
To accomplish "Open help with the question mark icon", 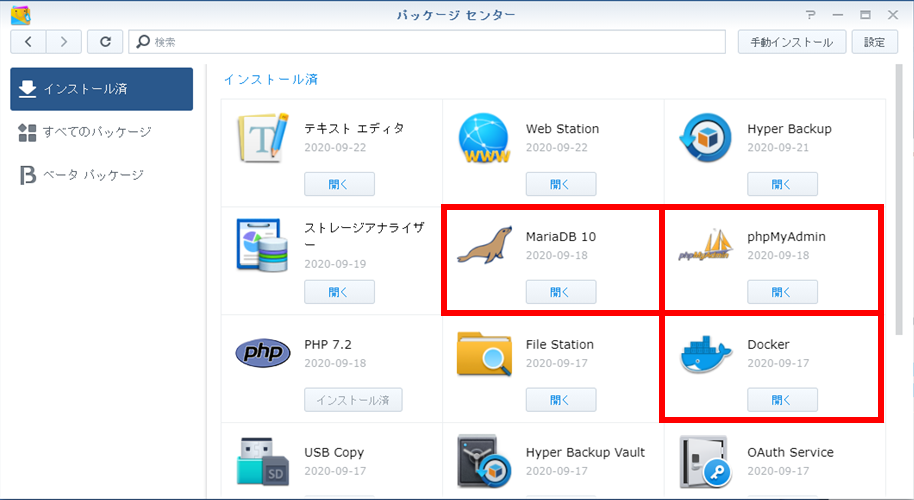I will [x=810, y=15].
